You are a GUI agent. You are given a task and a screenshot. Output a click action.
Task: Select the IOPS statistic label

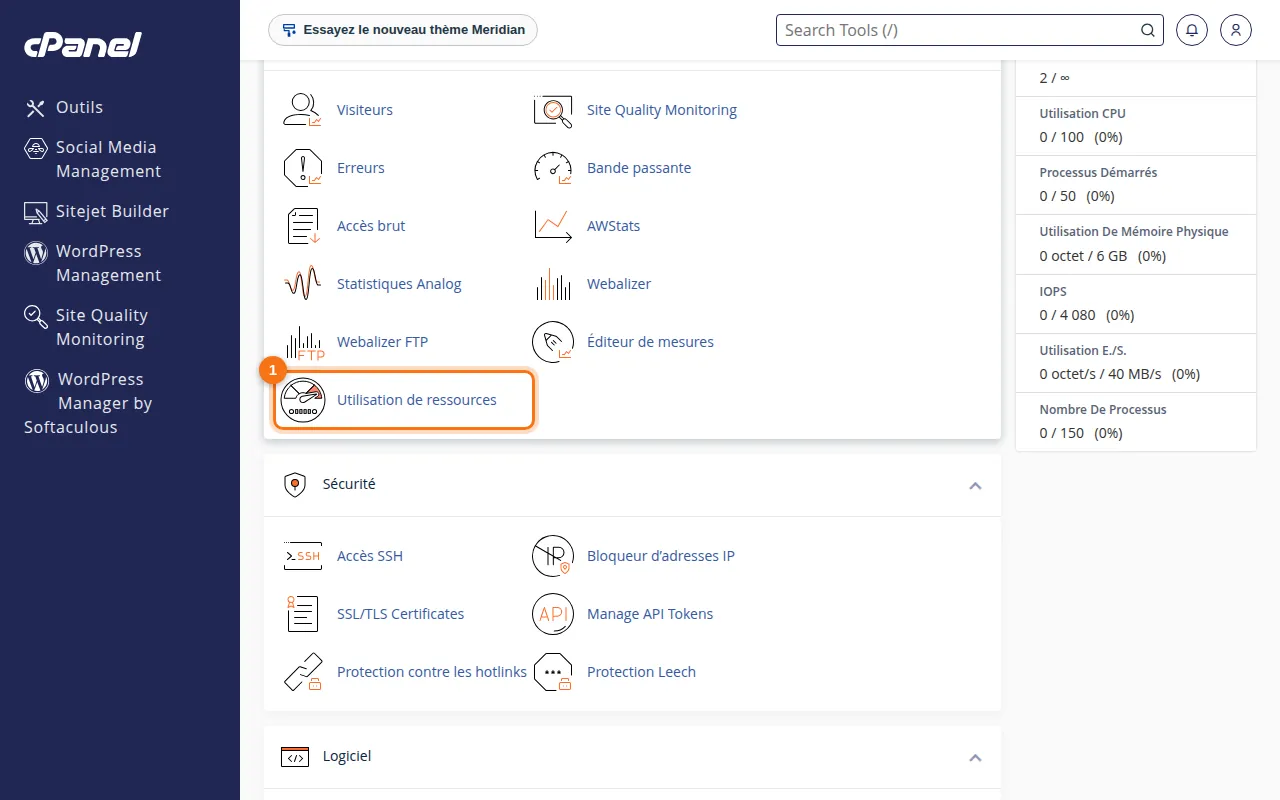click(1053, 292)
